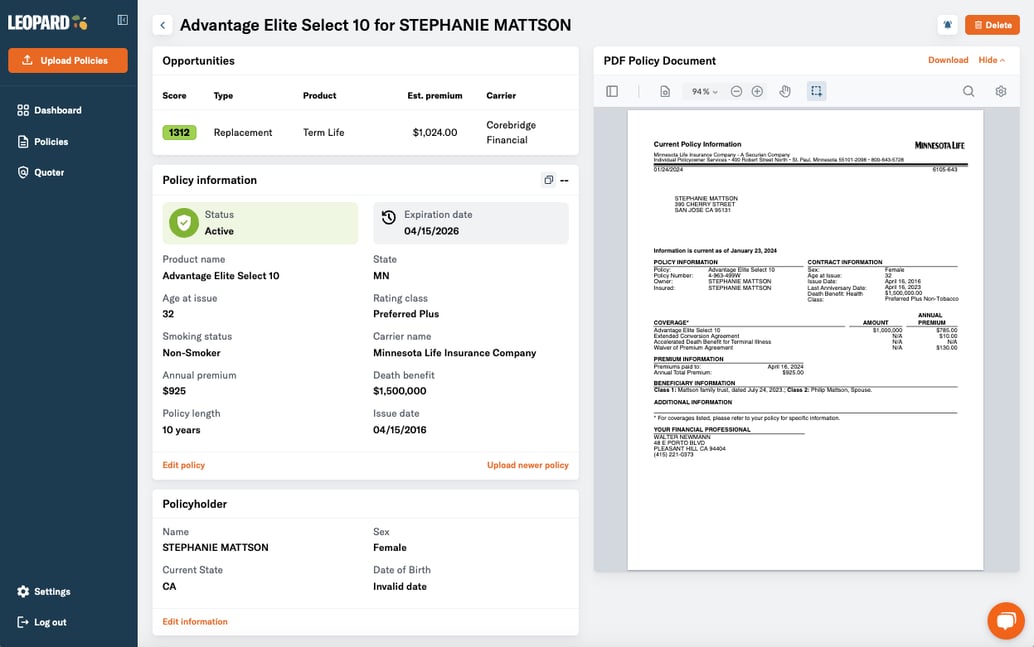Image resolution: width=1034 pixels, height=647 pixels.
Task: Open Dashboard from the sidebar
Action: click(57, 110)
